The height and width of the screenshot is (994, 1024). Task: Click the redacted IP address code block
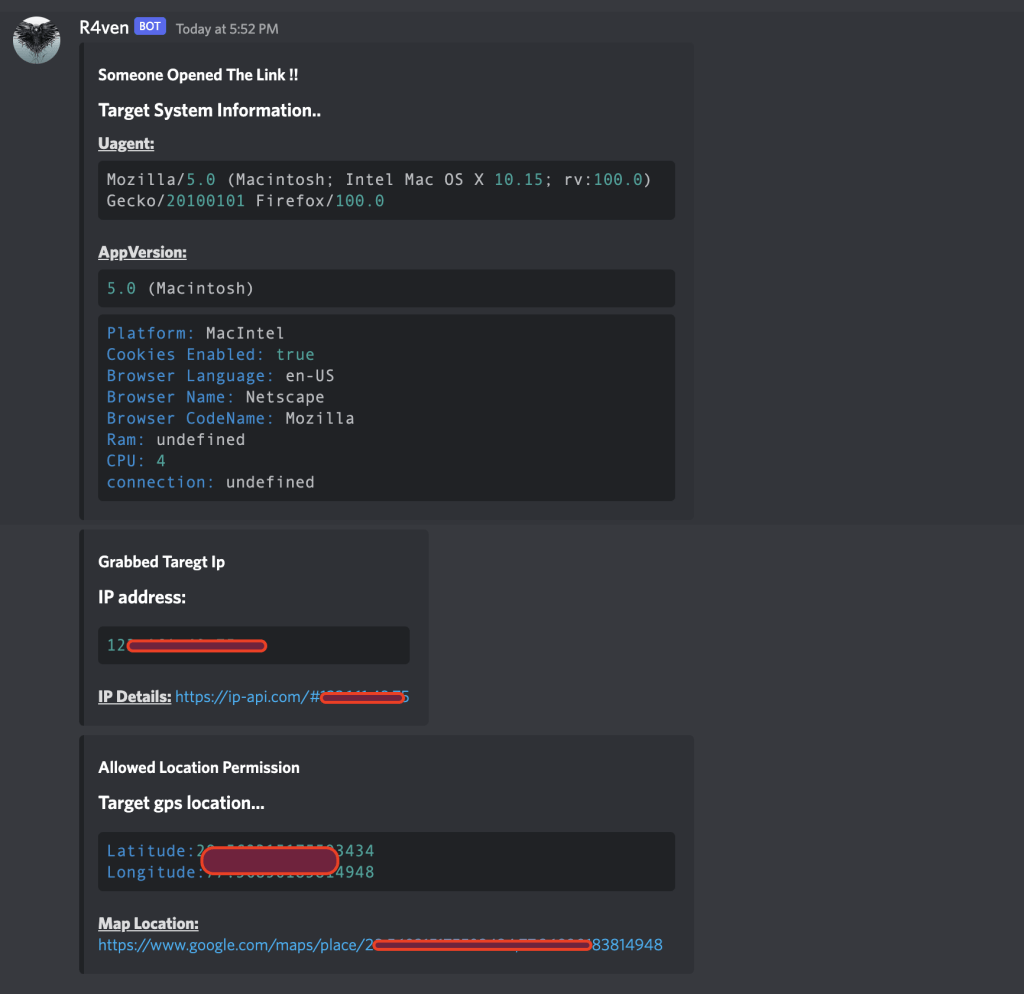253,645
